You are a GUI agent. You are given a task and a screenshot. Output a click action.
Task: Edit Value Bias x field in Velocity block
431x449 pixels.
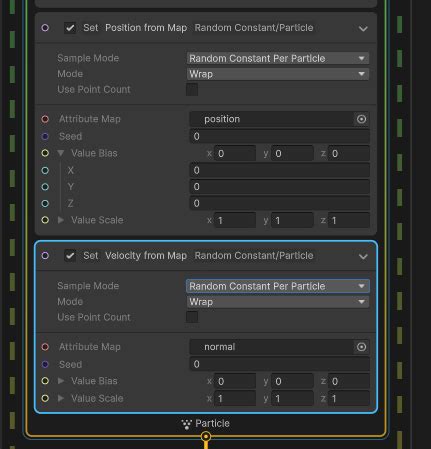[x=235, y=381]
